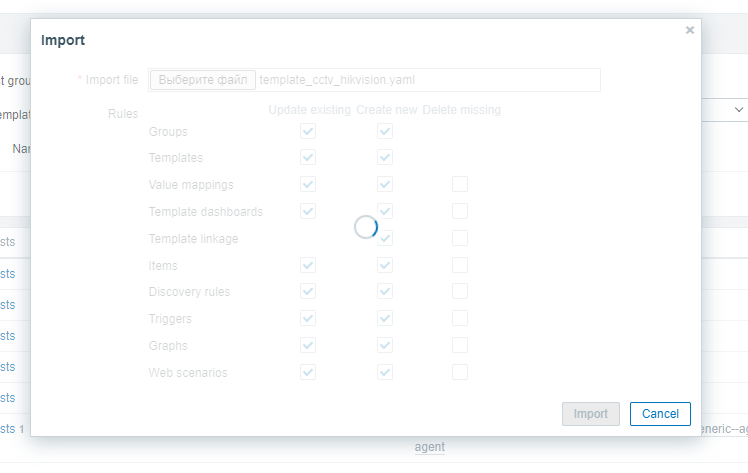
Task: Toggle Triggers create new checkbox
Action: [x=385, y=318]
